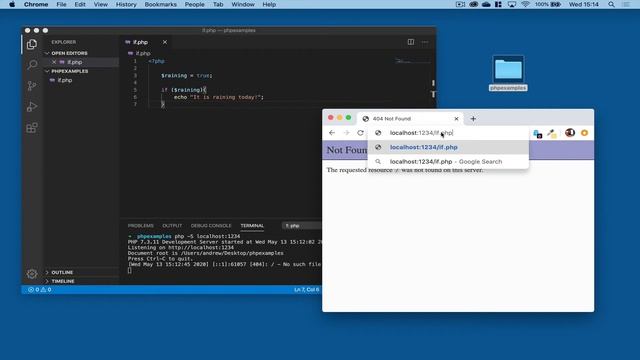Open the History menu

(x=126, y=4)
